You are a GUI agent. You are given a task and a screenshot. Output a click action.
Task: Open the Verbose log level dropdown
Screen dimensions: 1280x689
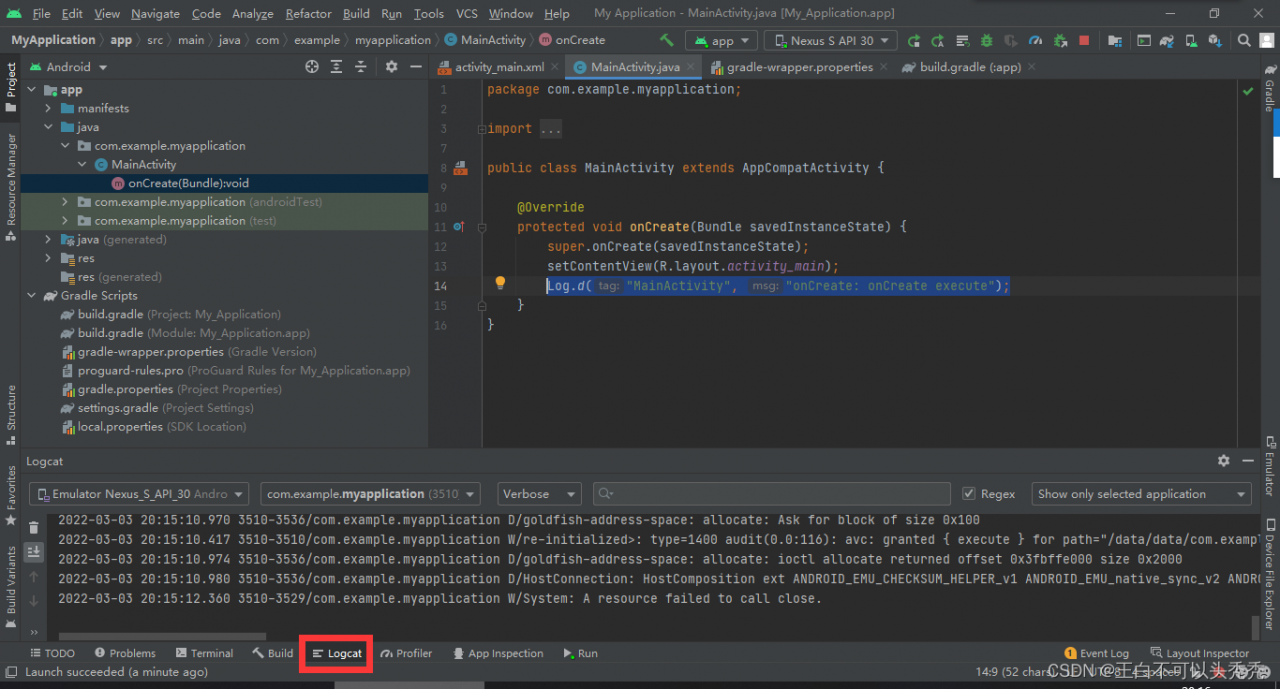[539, 494]
